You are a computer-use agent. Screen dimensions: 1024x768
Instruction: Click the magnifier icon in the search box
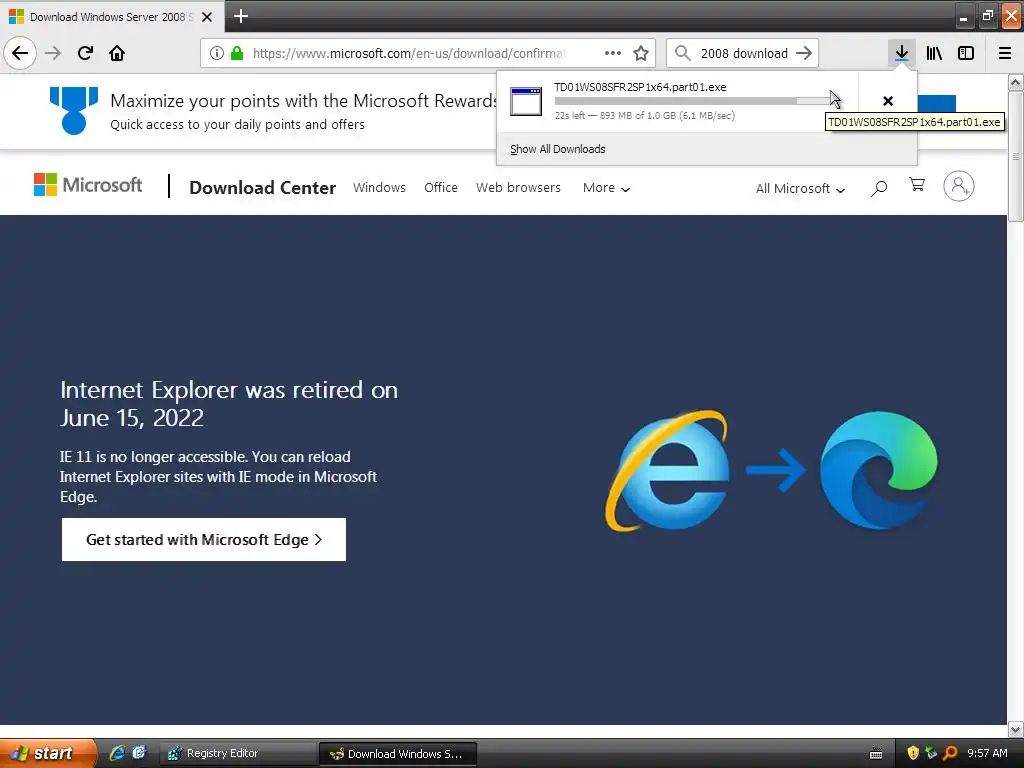(x=682, y=53)
